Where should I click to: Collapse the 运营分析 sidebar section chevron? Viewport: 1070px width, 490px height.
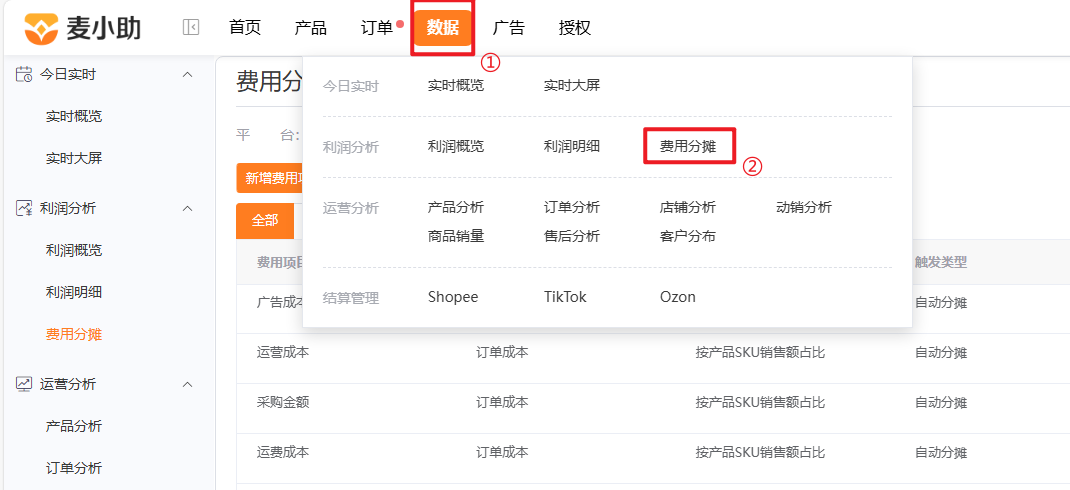click(188, 384)
